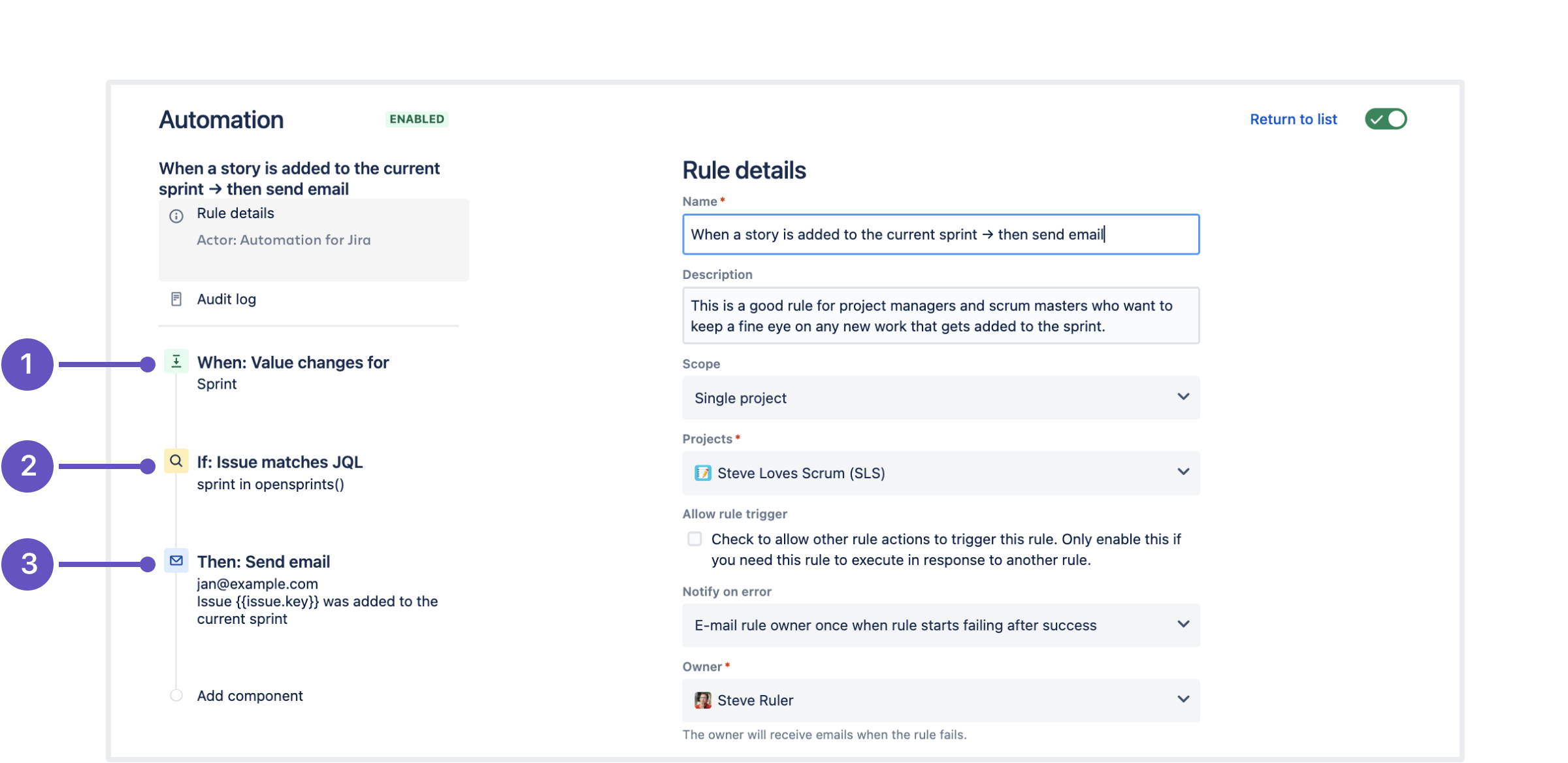Expand the Owner dropdown chevron
Screen dimensions: 1568x763
click(1183, 699)
